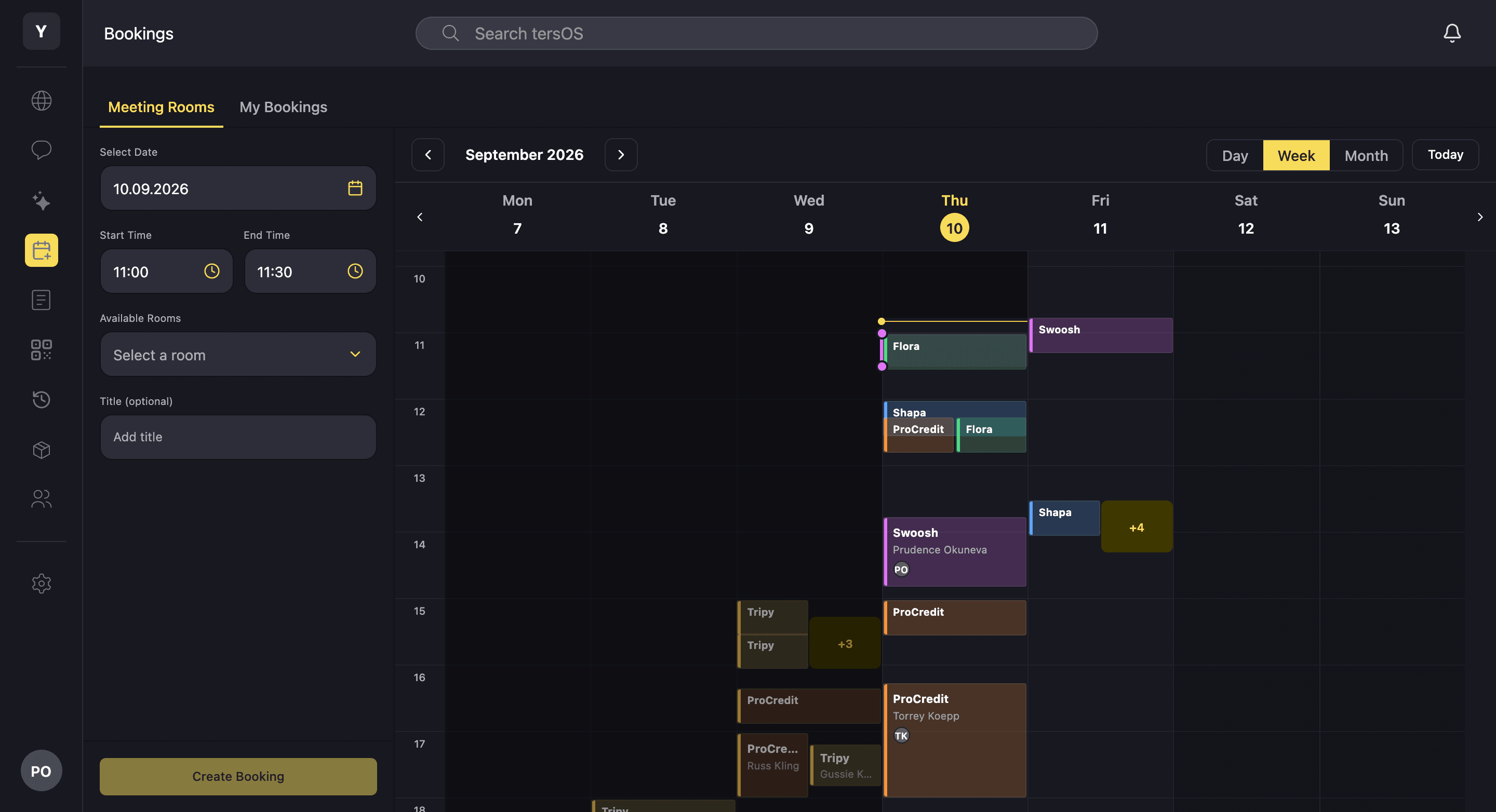Expand the +3 overflow bookings on Wednesday
The image size is (1496, 812).
845,644
